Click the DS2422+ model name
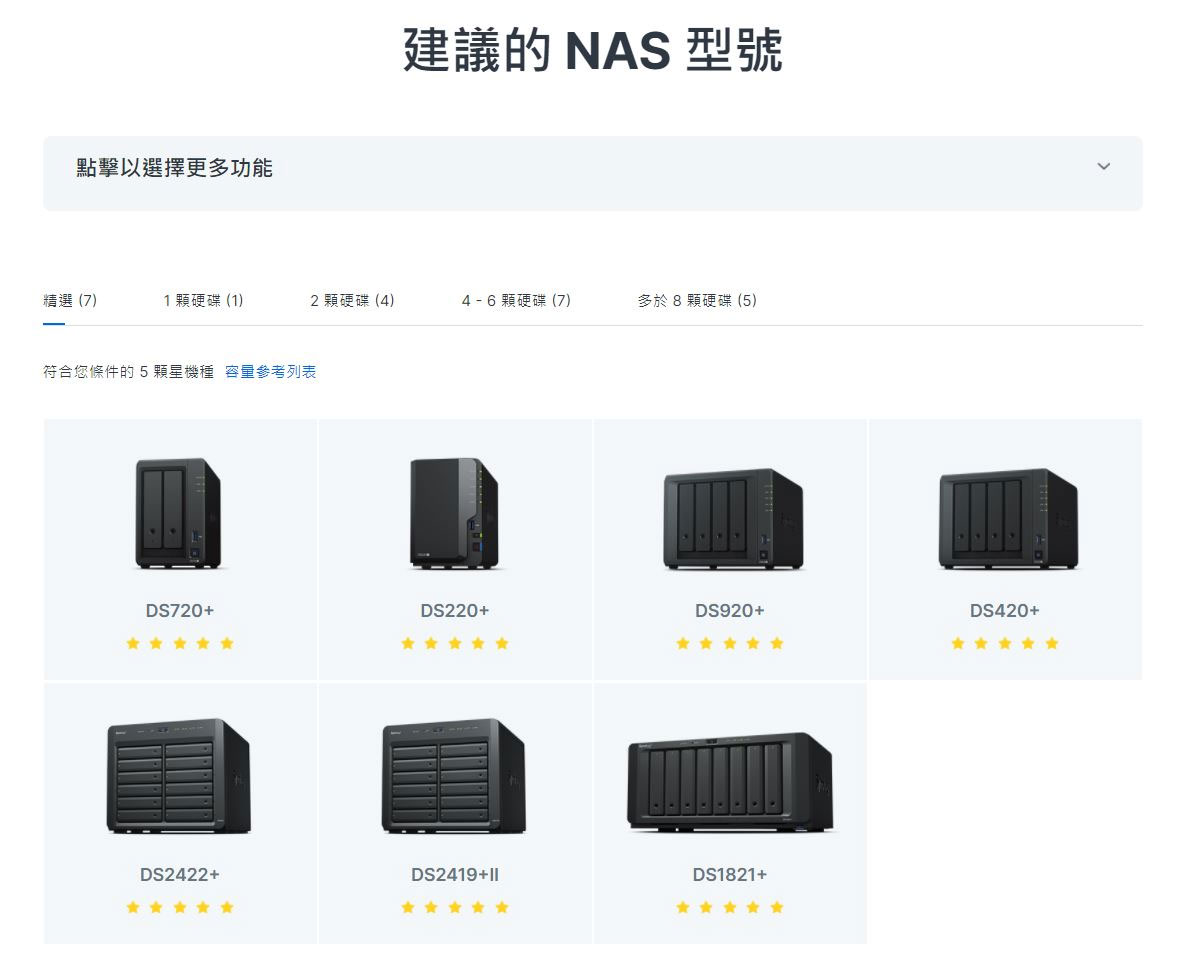 click(180, 873)
